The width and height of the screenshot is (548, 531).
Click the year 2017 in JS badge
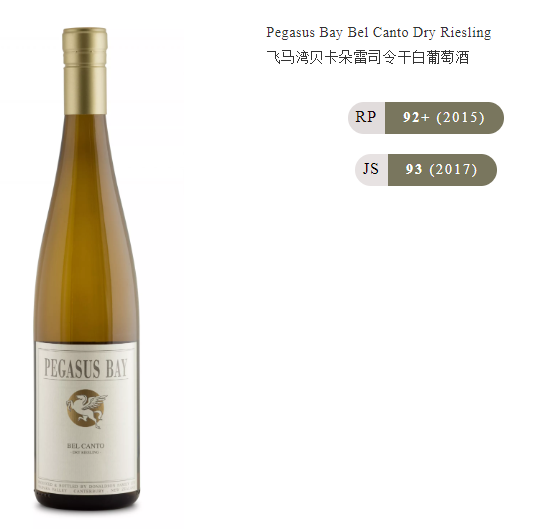pos(453,170)
